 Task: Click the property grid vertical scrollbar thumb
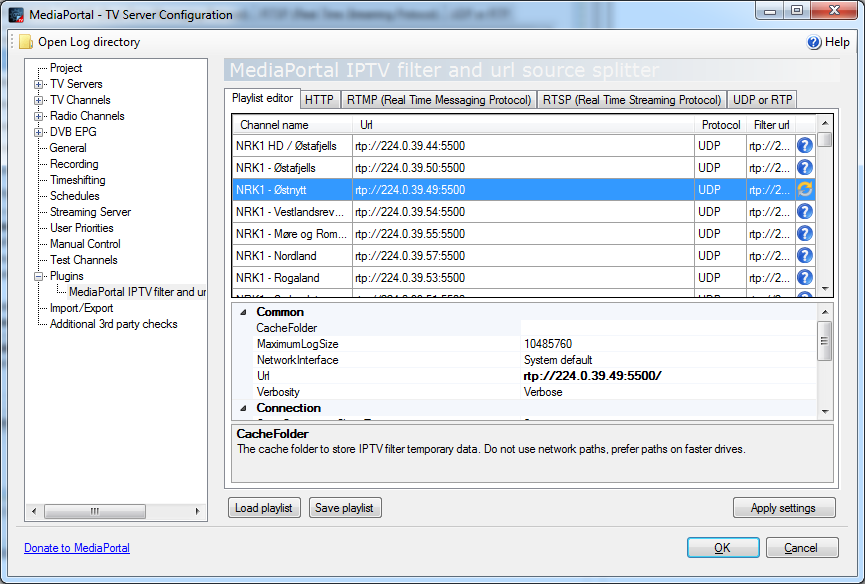pyautogui.click(x=825, y=340)
